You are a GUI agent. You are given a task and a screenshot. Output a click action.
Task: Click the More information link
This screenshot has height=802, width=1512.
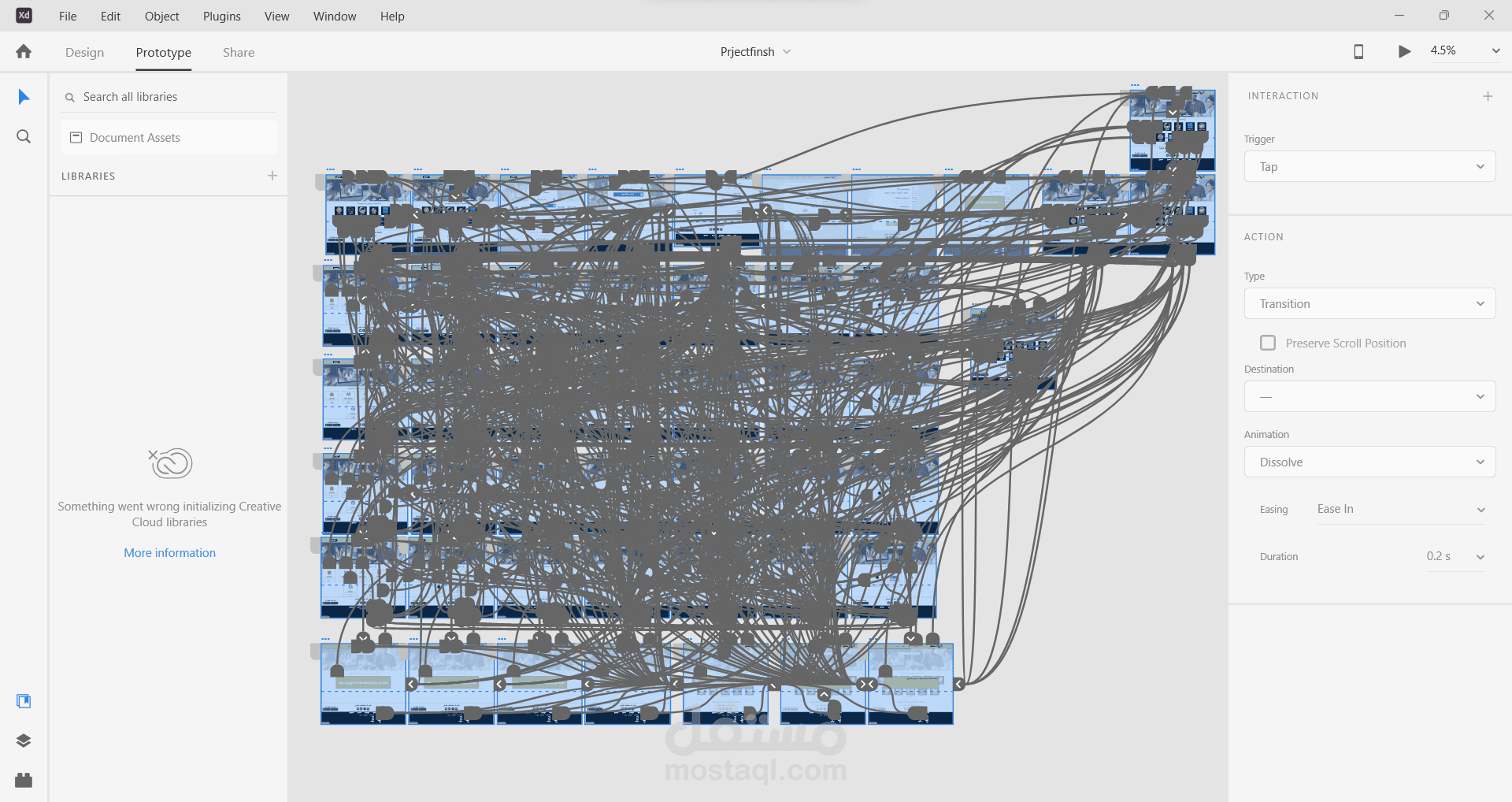pyautogui.click(x=169, y=553)
